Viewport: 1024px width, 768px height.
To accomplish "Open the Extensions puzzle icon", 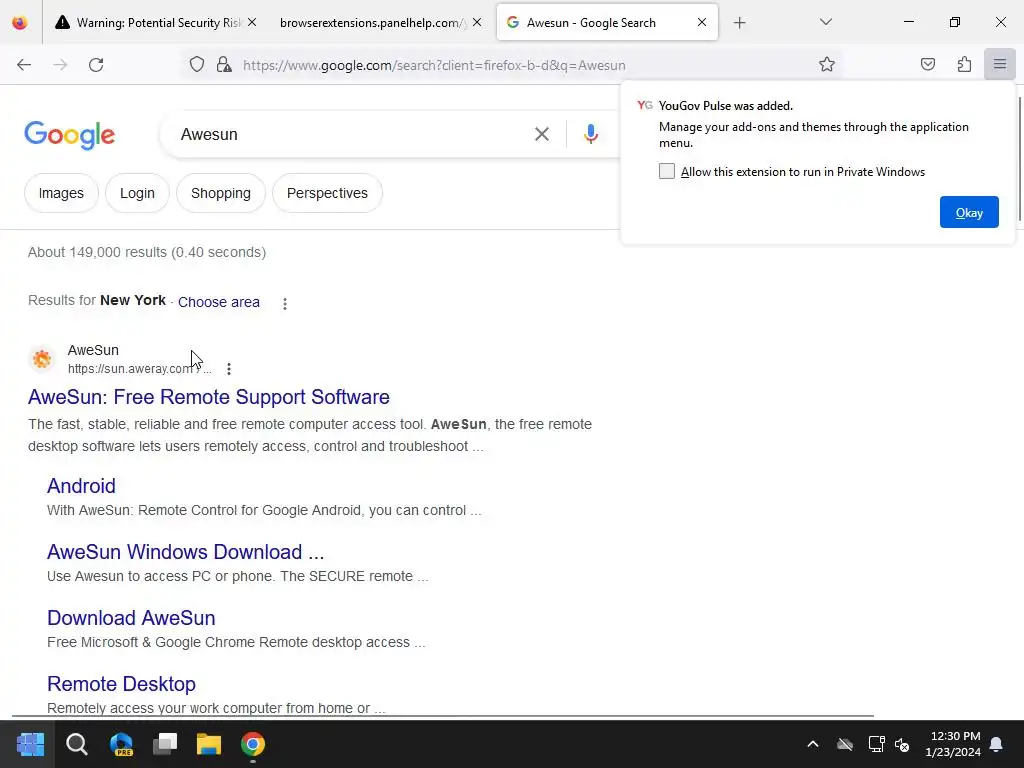I will pos(964,64).
